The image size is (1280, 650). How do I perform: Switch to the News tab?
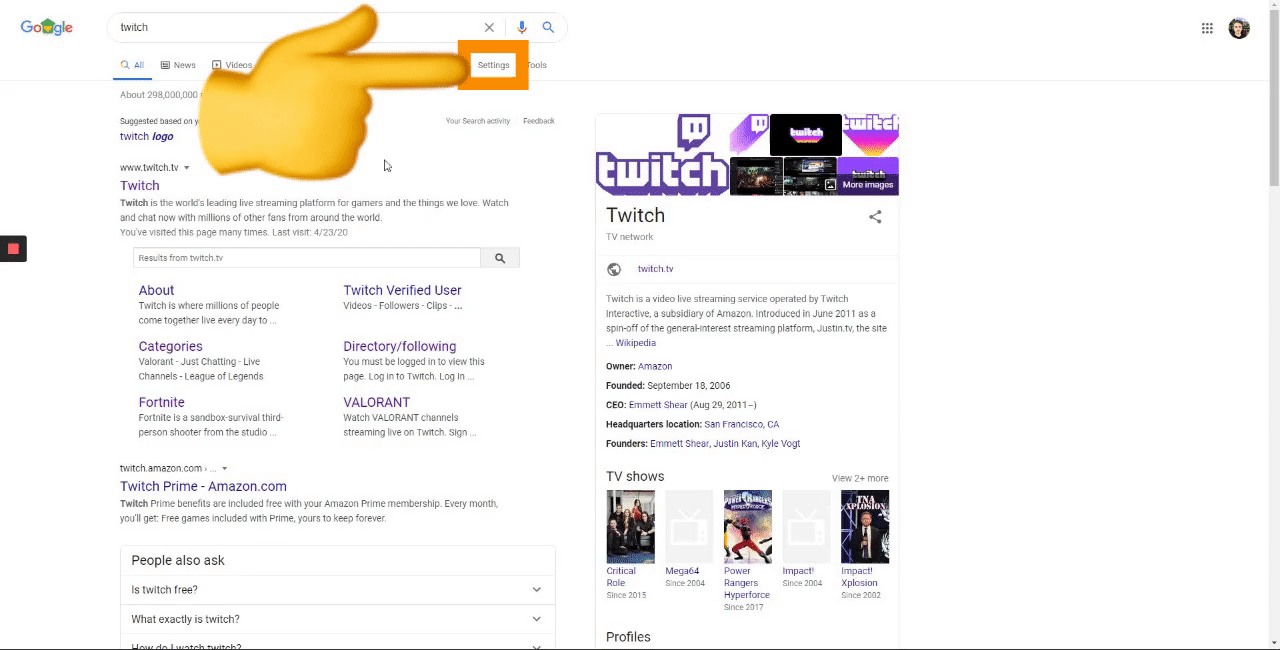pyautogui.click(x=178, y=65)
